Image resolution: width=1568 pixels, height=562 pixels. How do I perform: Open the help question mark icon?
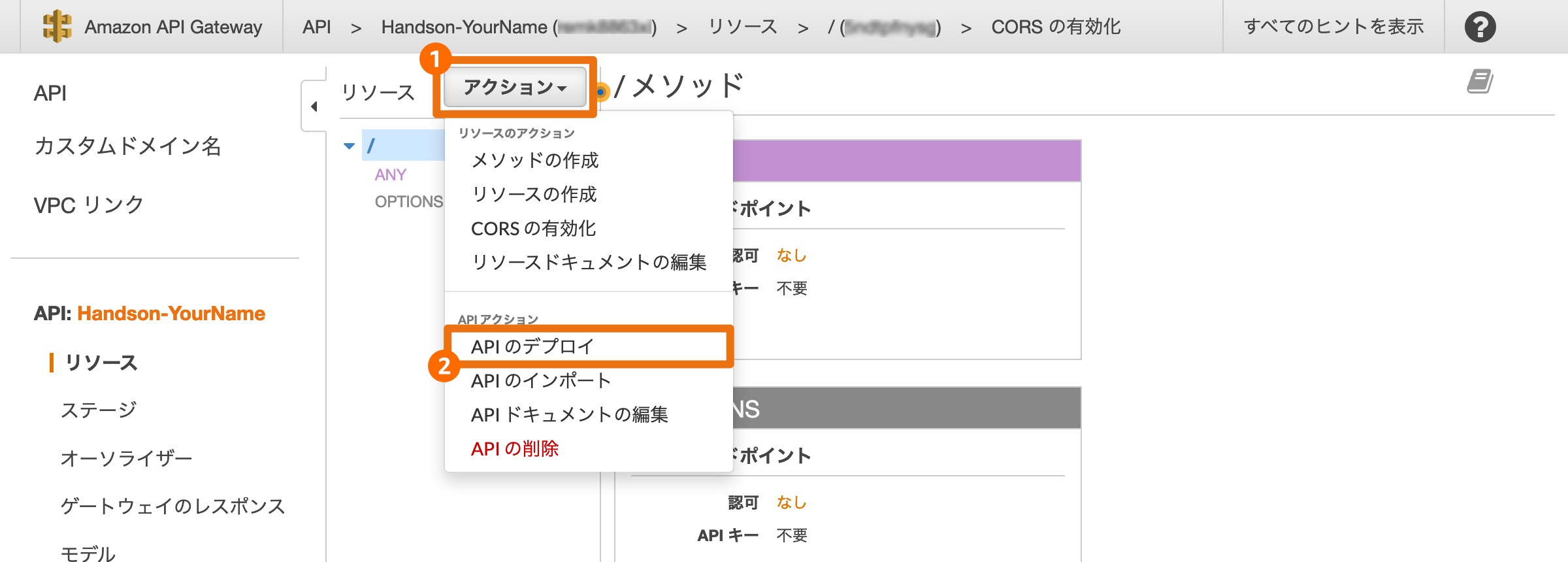point(1480,27)
